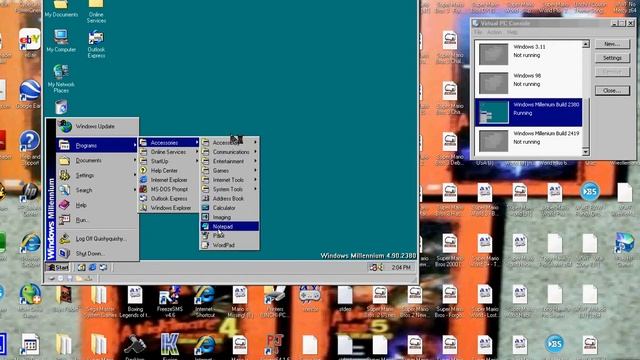Click Internet Explorer quick launch icon
This screenshot has width=640, height=360.
(x=93, y=267)
